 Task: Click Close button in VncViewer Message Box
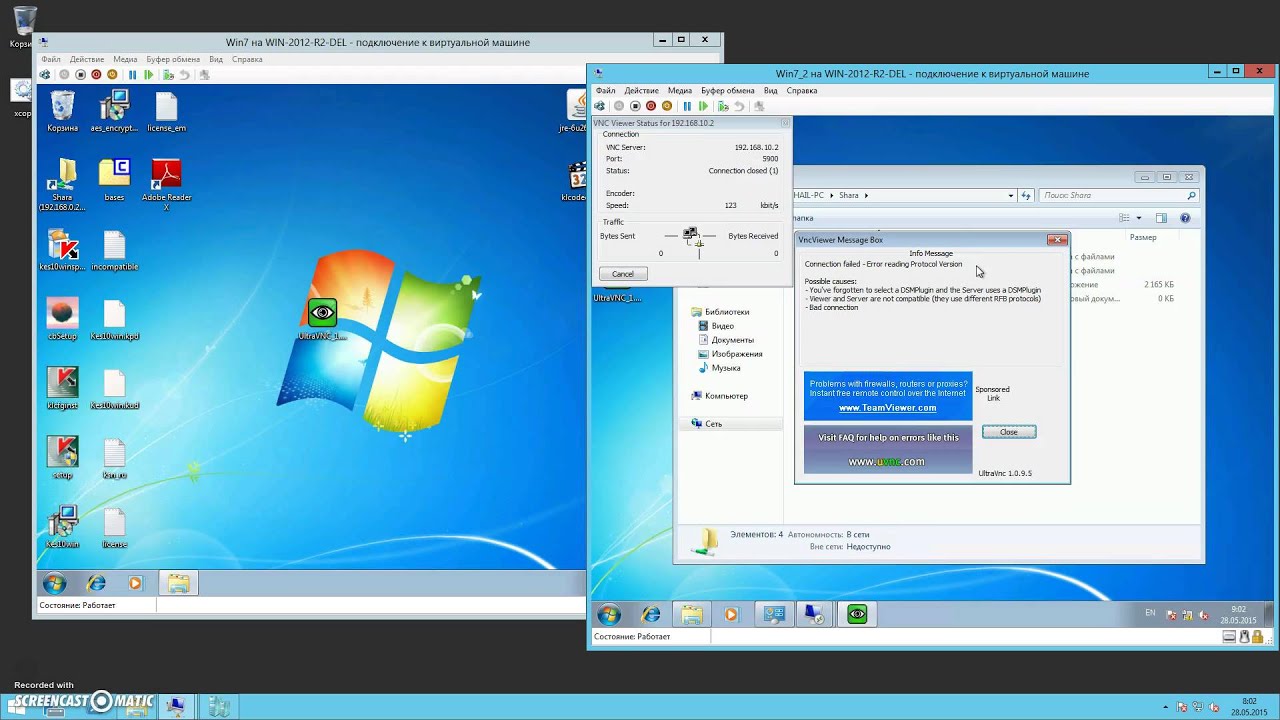[x=1009, y=432]
